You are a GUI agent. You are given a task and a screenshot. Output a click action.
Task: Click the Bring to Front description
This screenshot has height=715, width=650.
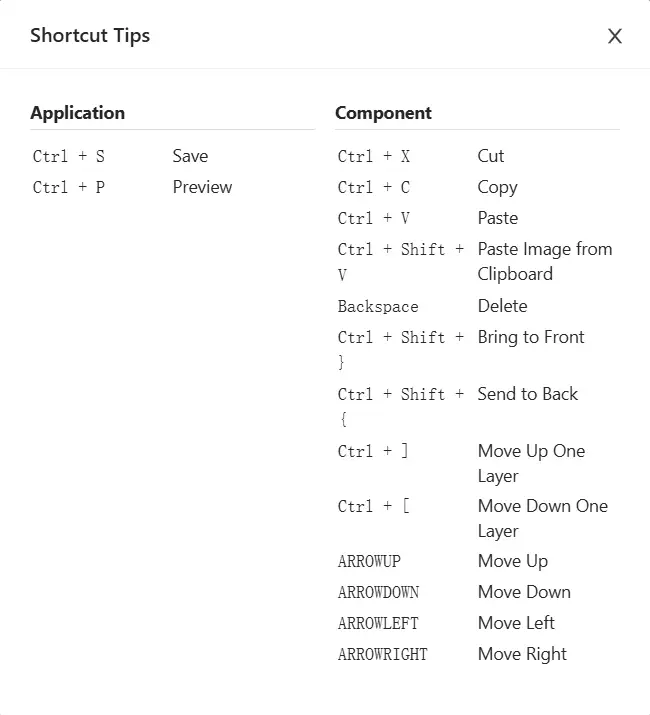pyautogui.click(x=531, y=337)
